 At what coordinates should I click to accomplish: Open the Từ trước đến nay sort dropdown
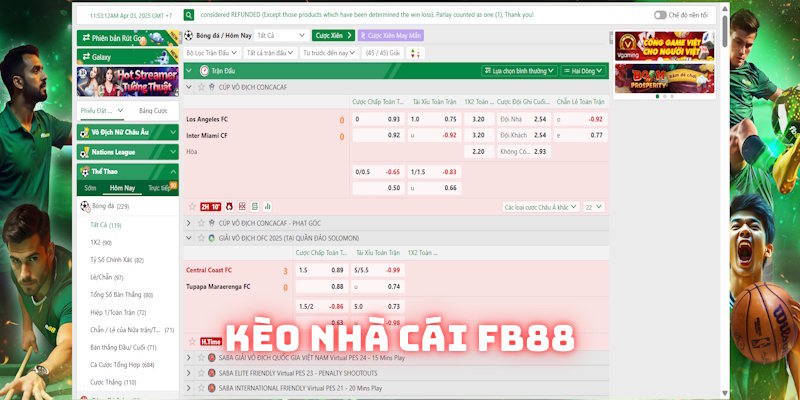click(x=330, y=53)
